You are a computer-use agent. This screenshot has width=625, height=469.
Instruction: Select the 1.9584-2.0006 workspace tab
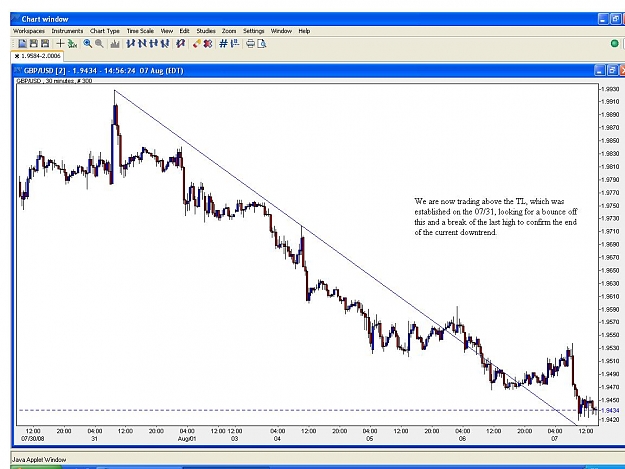pos(38,56)
